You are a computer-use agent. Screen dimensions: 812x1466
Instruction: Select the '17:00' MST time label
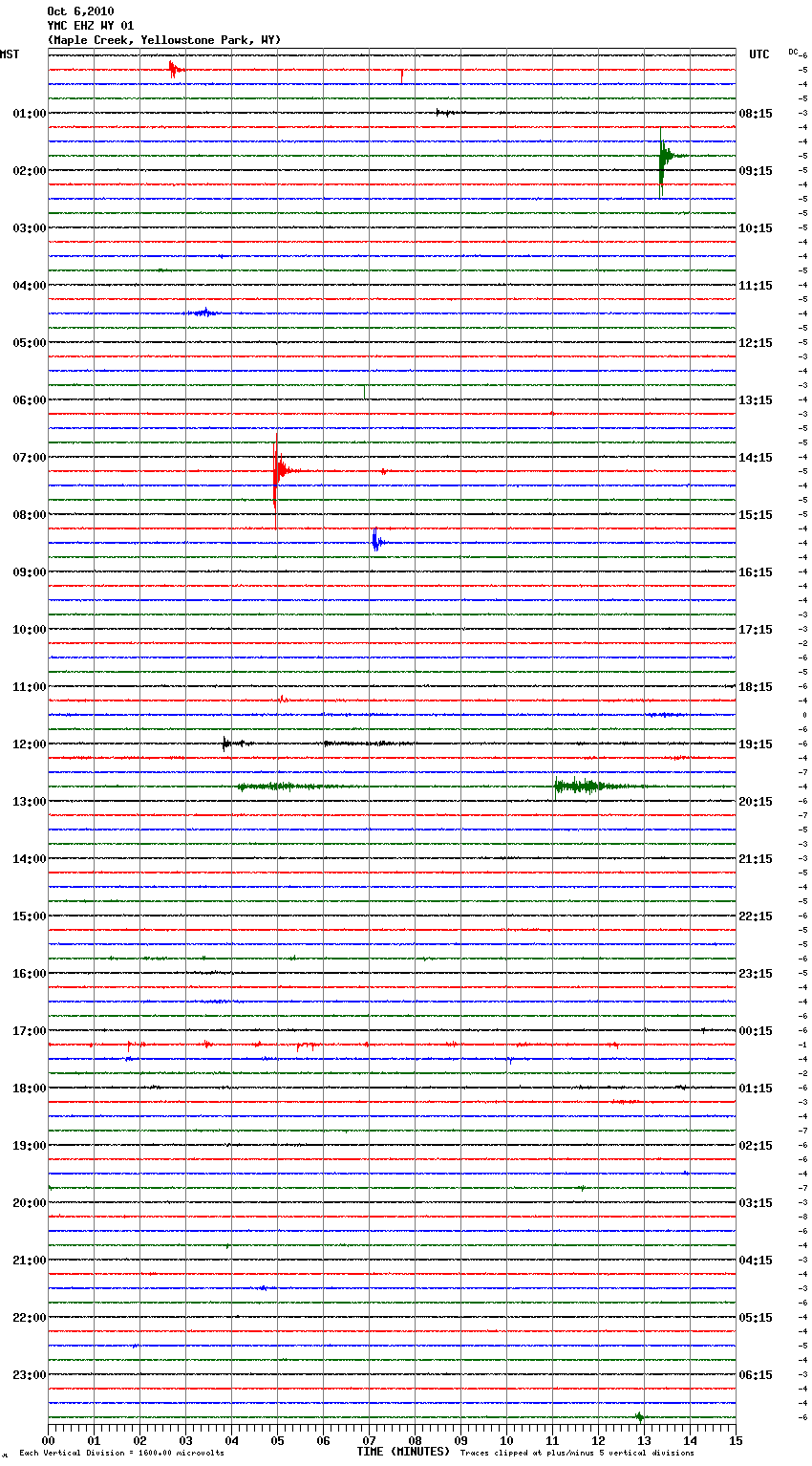click(30, 1030)
